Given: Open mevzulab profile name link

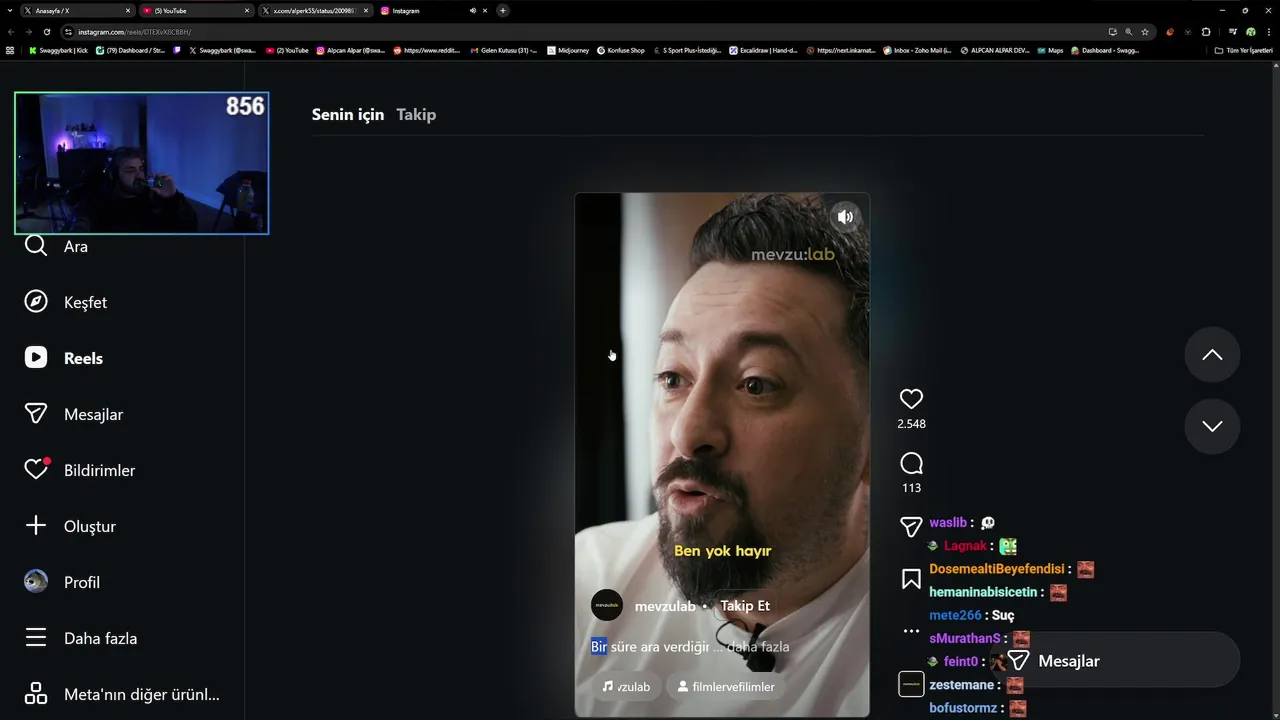Looking at the screenshot, I should pos(665,606).
